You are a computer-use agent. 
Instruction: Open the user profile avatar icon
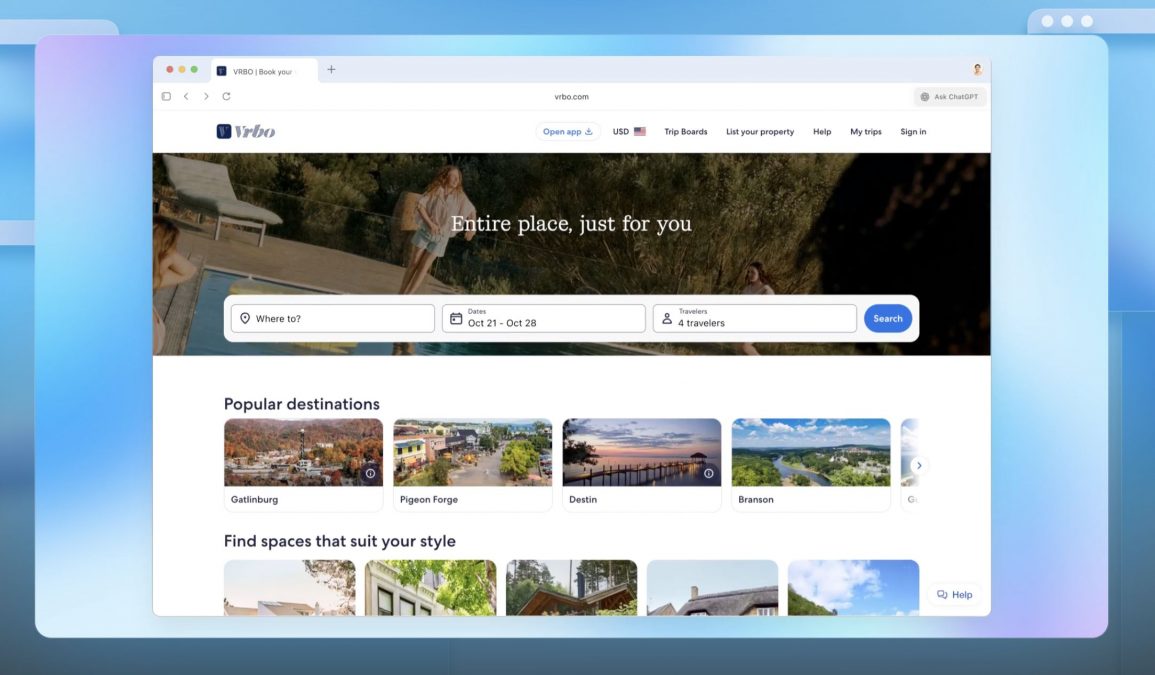click(977, 70)
